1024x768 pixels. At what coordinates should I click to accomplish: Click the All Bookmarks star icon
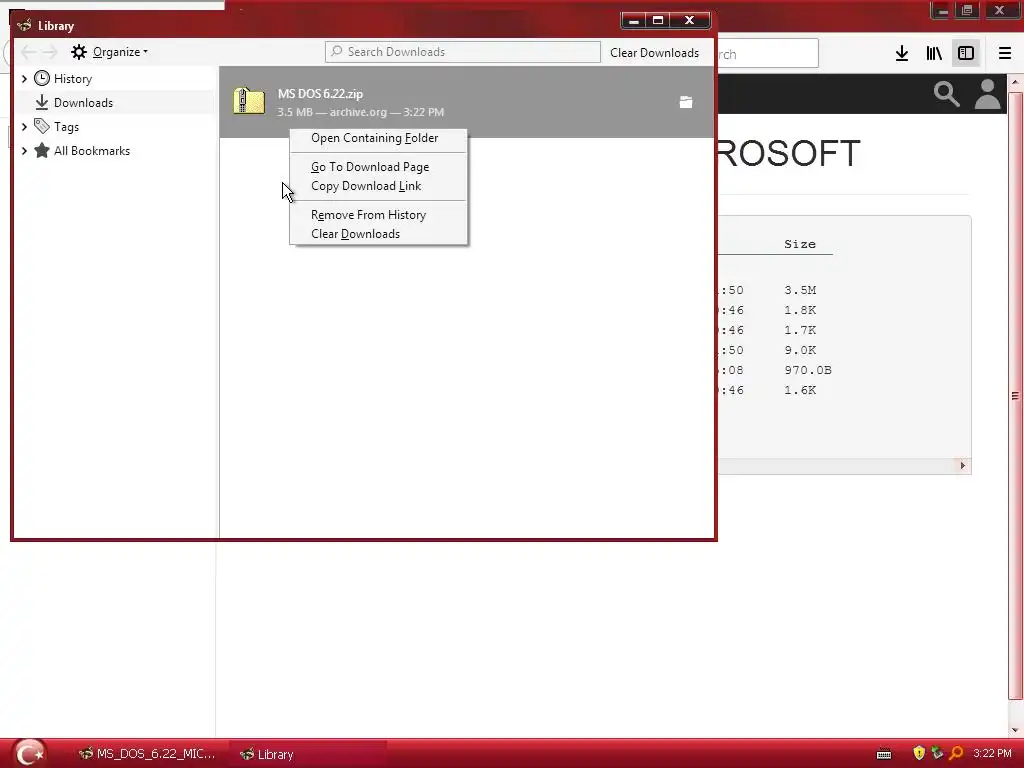pyautogui.click(x=42, y=150)
